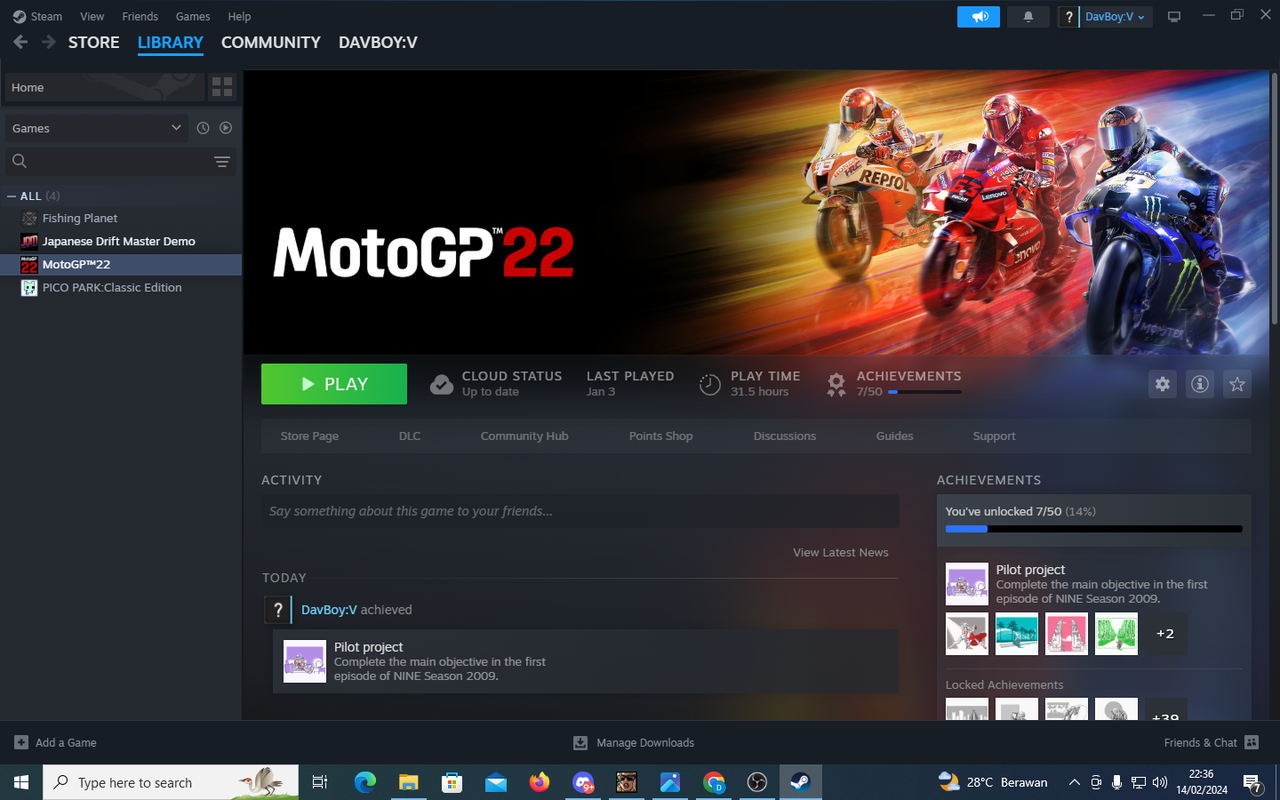Open advanced filter options icon

pos(222,162)
